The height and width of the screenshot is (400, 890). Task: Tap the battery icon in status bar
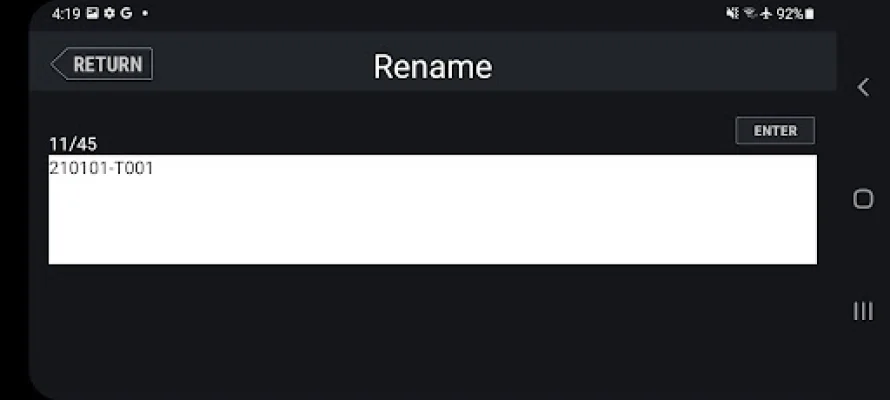(809, 14)
